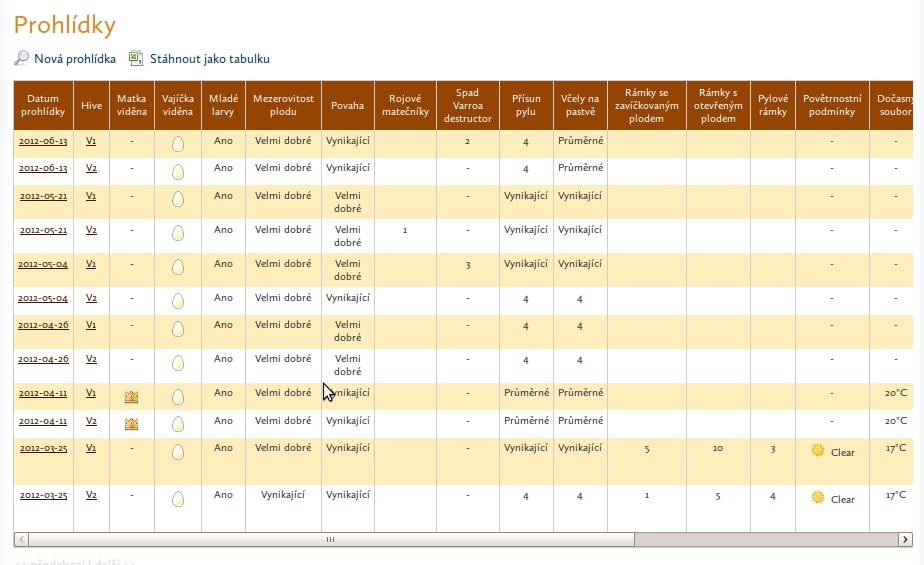924x565 pixels.
Task: Click the magnifier icon beside Nová prohlídka
Action: tap(21, 58)
